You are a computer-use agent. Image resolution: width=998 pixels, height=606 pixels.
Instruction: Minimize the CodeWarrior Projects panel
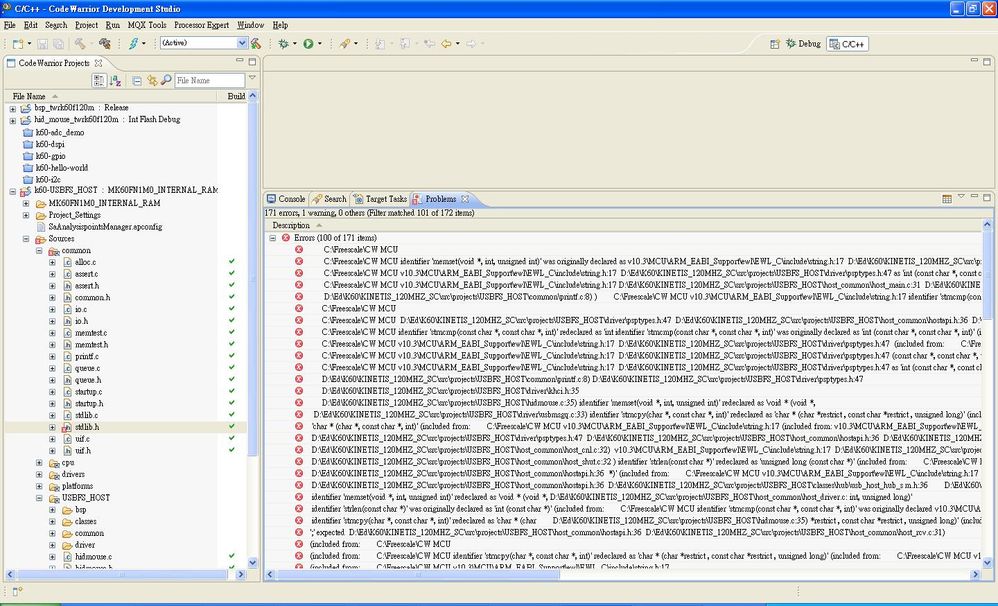[x=239, y=60]
